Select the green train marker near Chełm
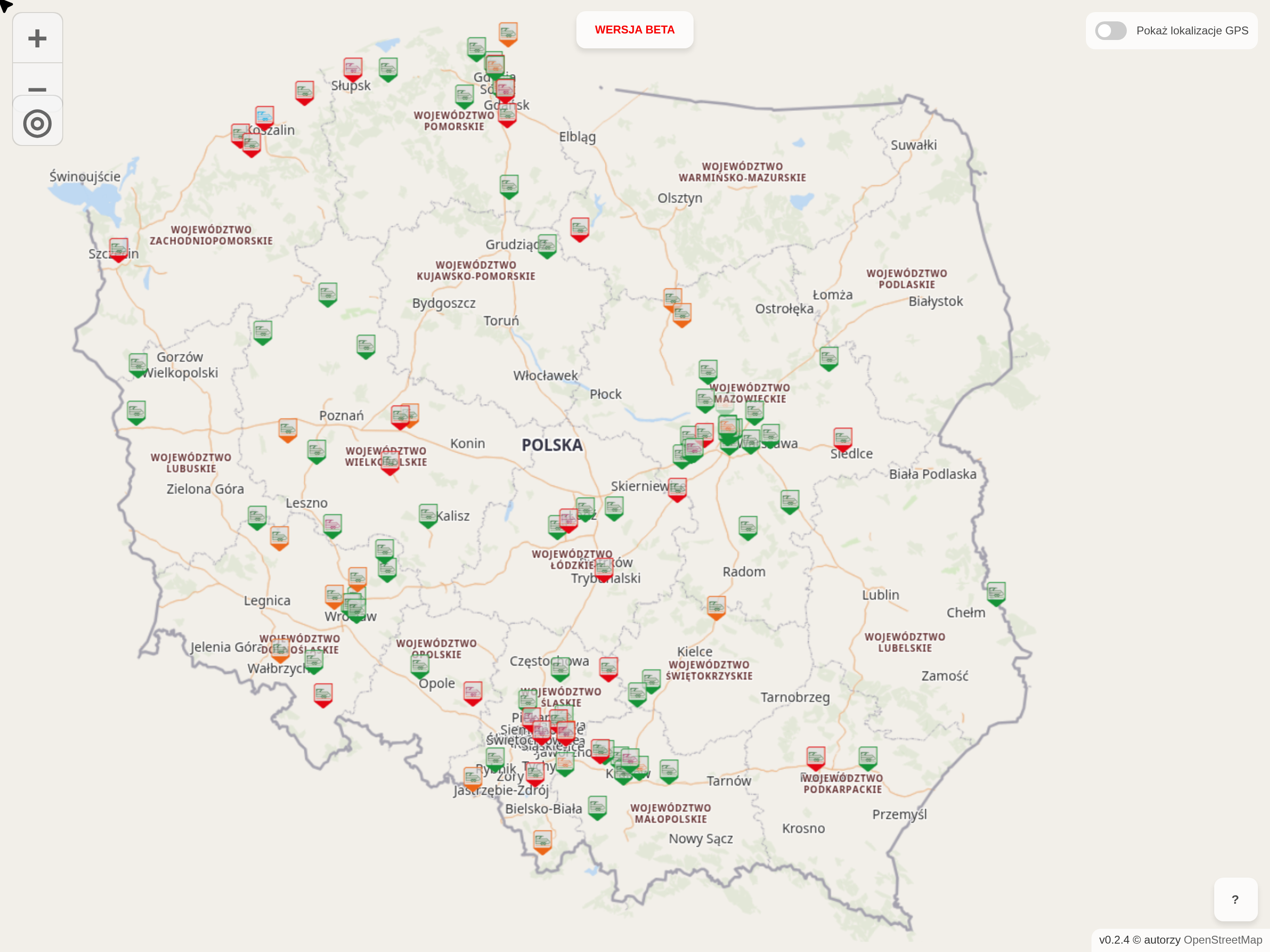Viewport: 1270px width, 952px height. (x=996, y=593)
